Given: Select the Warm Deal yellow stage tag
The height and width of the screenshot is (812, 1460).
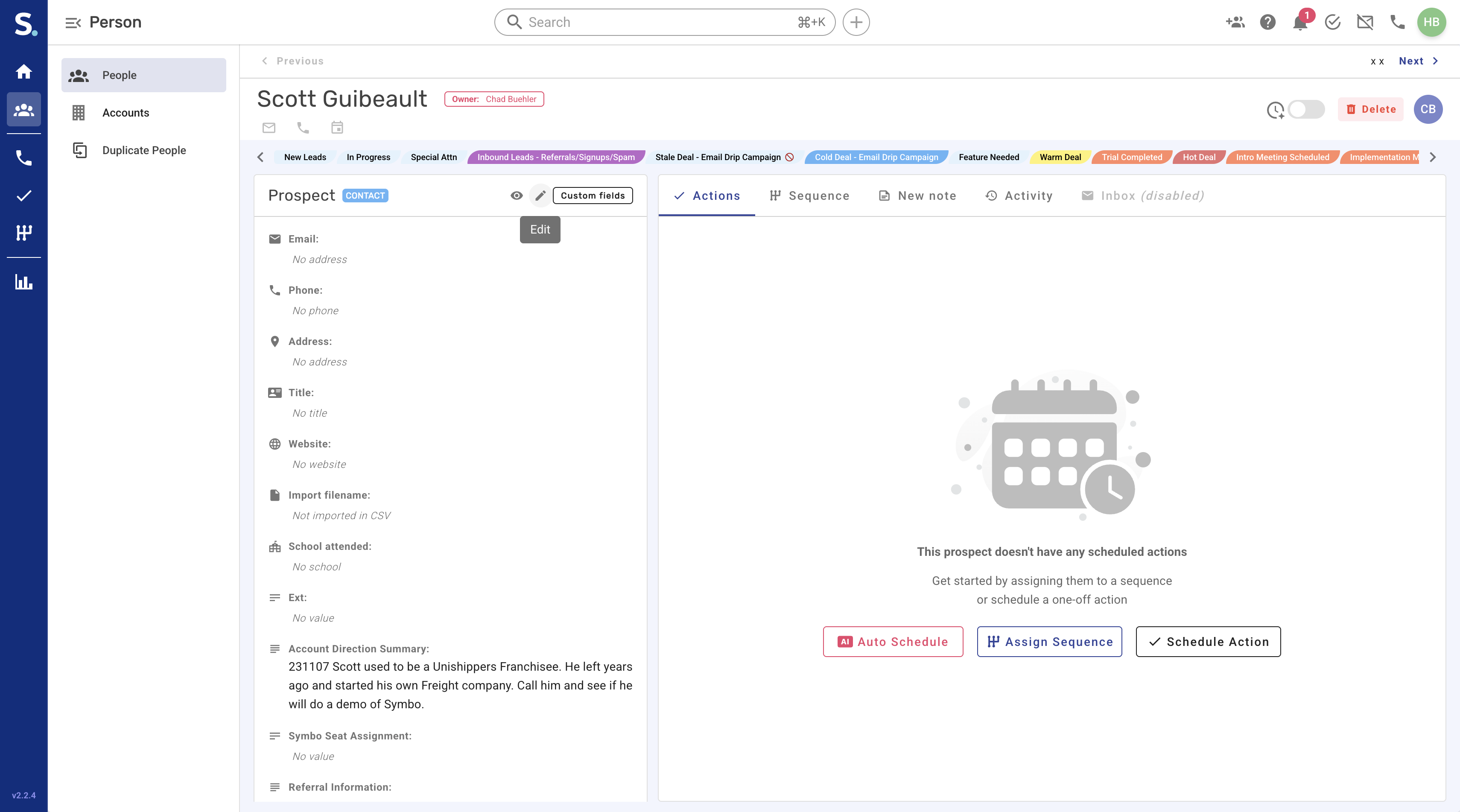Looking at the screenshot, I should tap(1060, 157).
